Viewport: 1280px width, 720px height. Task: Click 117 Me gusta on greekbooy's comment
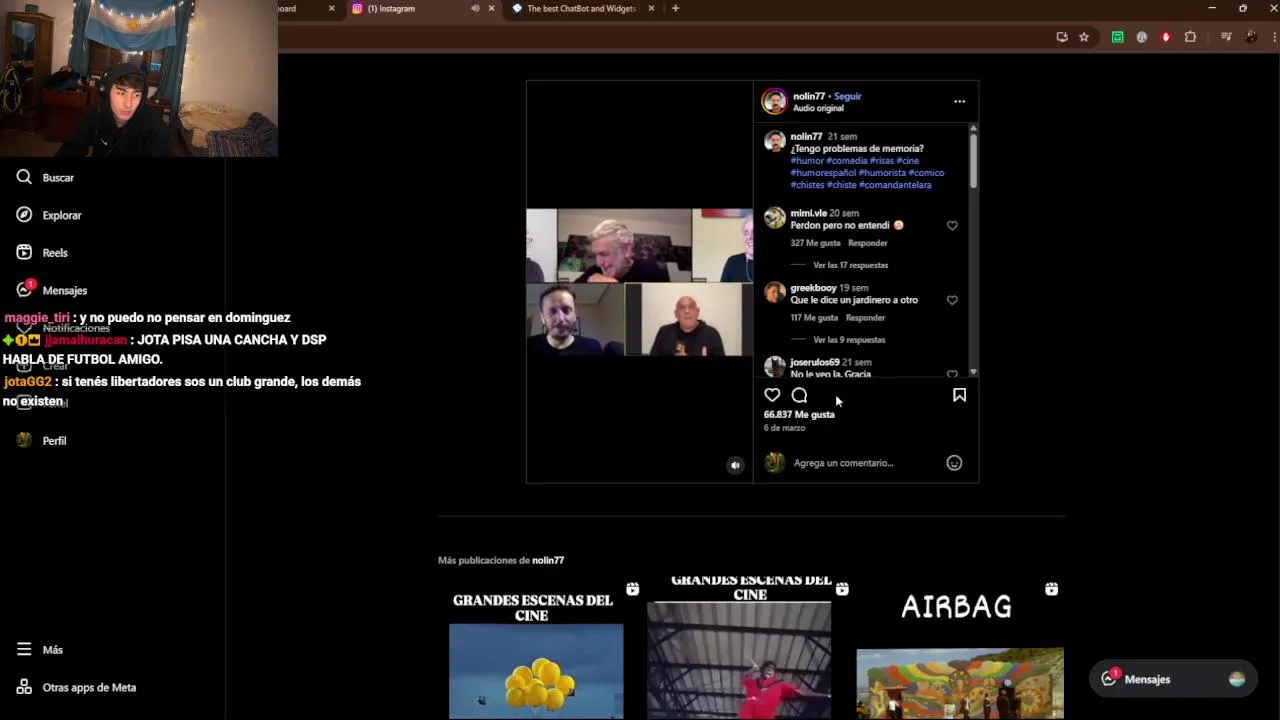[x=814, y=318]
